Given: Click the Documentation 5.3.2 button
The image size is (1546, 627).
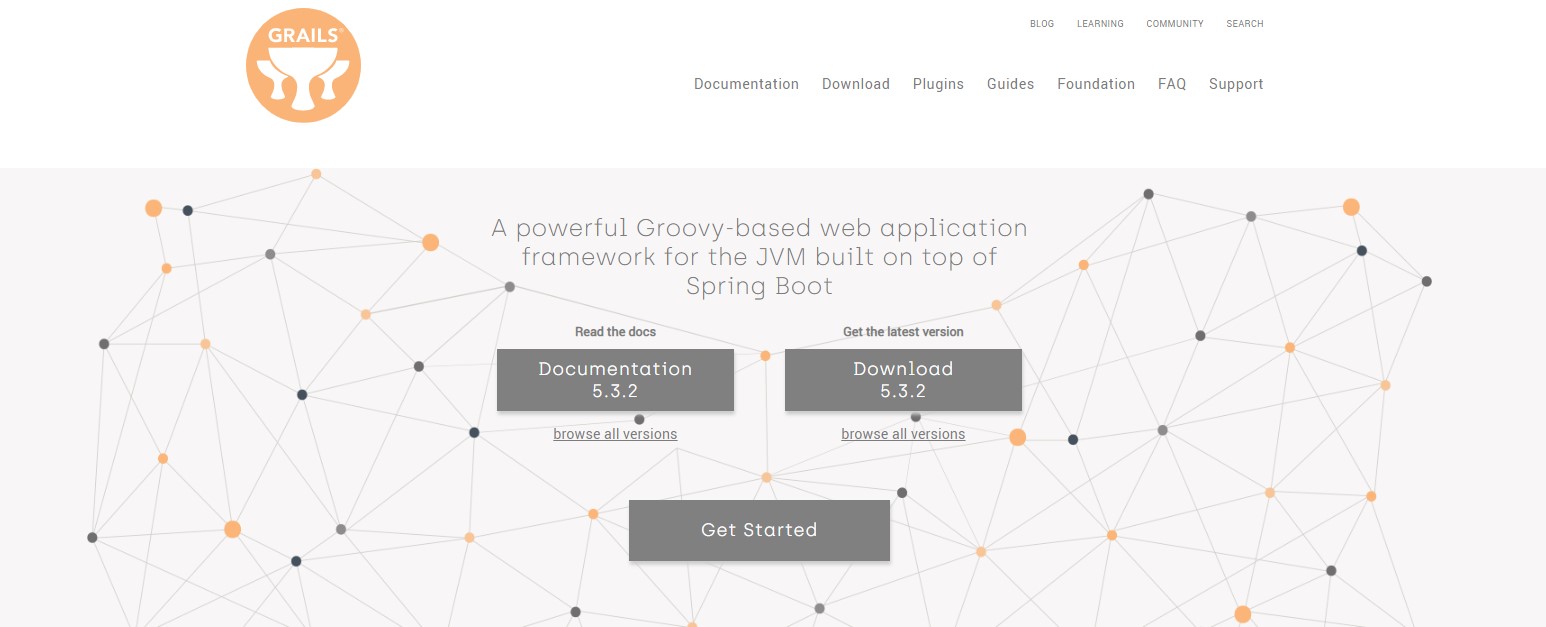Looking at the screenshot, I should tap(615, 380).
